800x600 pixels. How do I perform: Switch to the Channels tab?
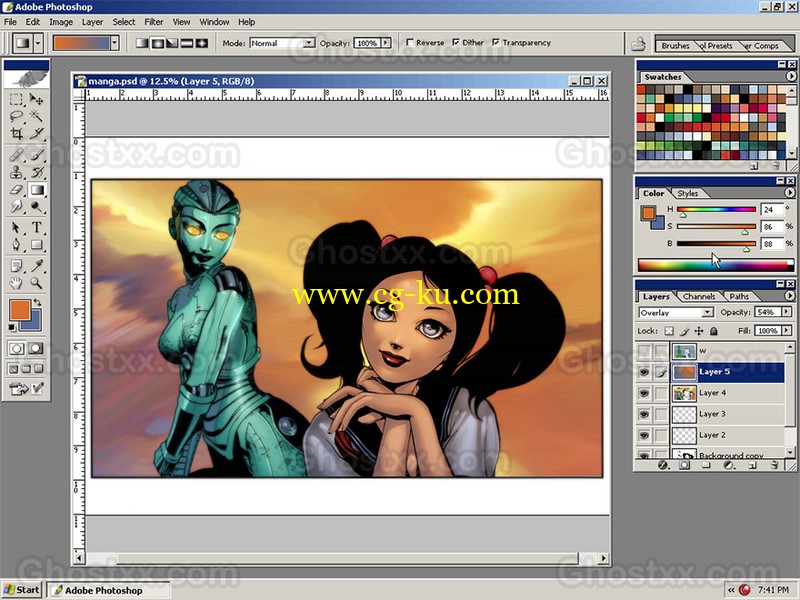pos(699,296)
